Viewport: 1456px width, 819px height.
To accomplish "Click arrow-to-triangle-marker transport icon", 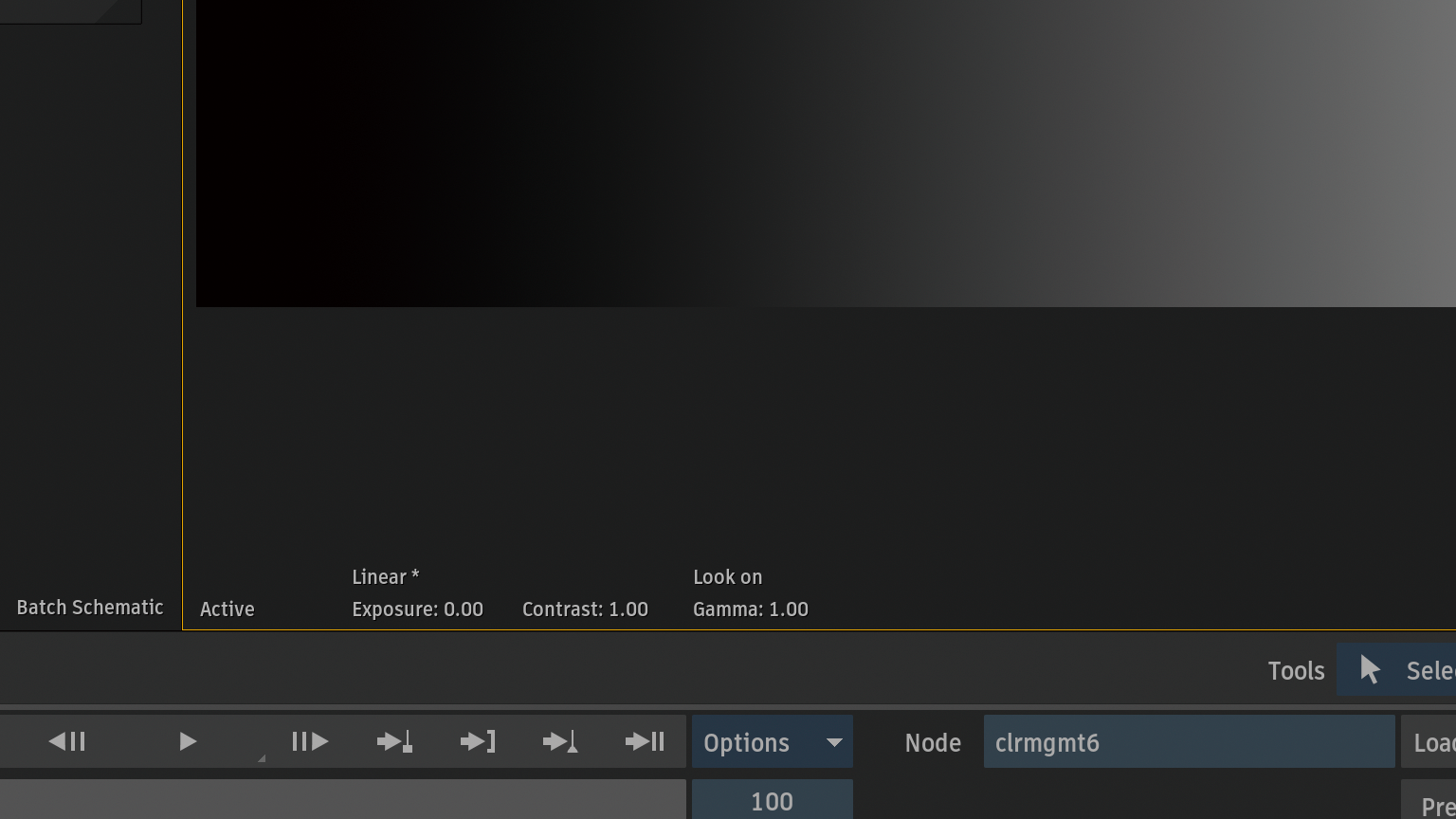I will point(560,741).
